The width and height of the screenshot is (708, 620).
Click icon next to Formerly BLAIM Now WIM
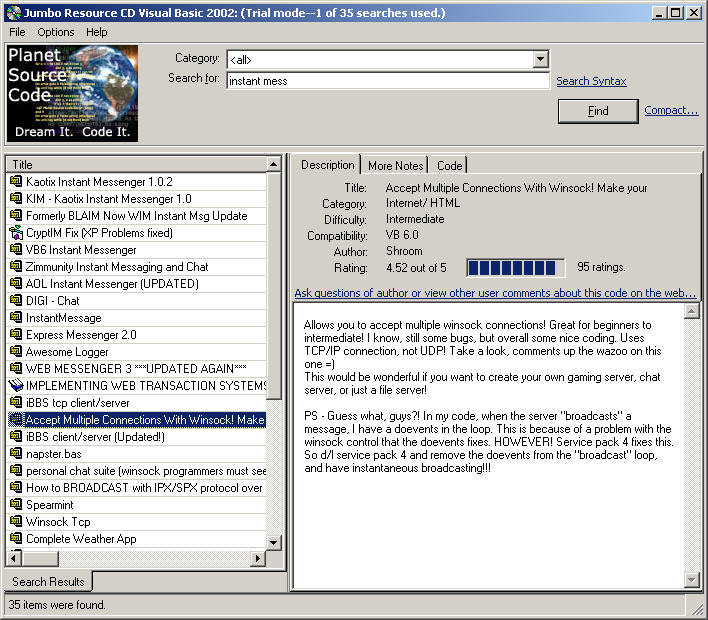pos(16,215)
